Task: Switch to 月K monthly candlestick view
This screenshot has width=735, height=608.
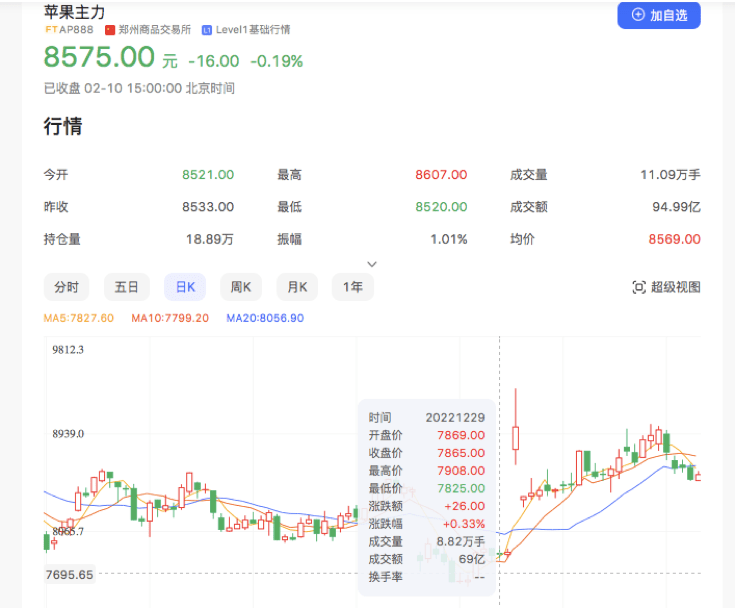Action: pyautogui.click(x=297, y=287)
